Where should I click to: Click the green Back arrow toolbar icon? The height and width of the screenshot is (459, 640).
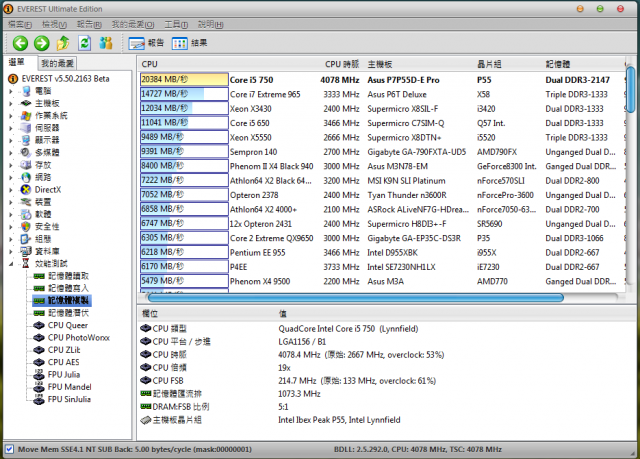[20, 43]
